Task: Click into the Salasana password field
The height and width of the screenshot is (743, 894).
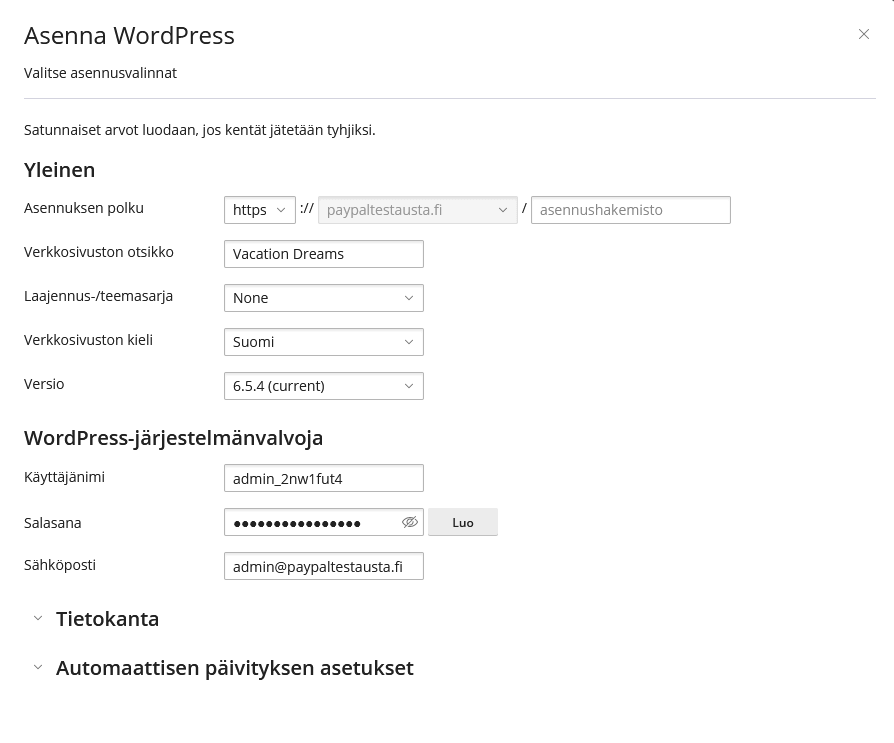Action: coord(310,522)
